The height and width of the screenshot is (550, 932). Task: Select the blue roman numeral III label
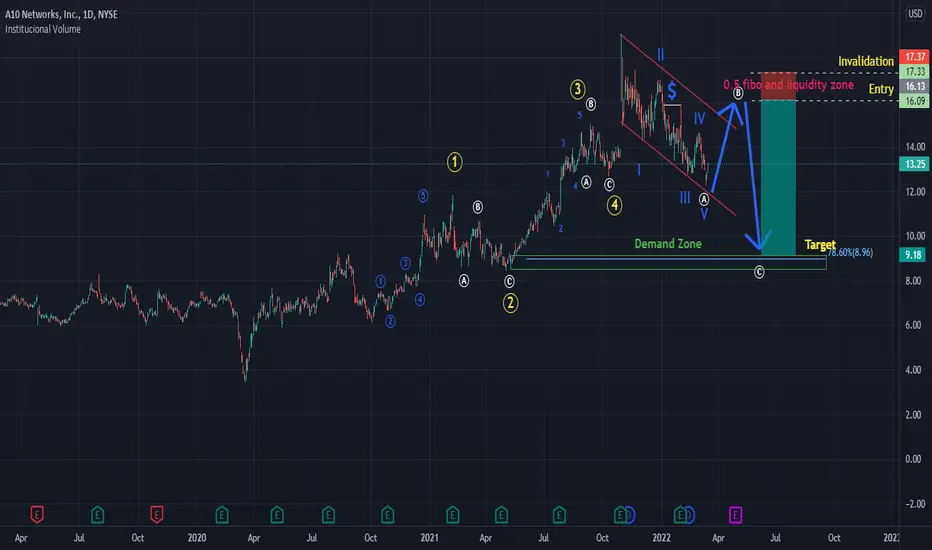pyautogui.click(x=685, y=198)
